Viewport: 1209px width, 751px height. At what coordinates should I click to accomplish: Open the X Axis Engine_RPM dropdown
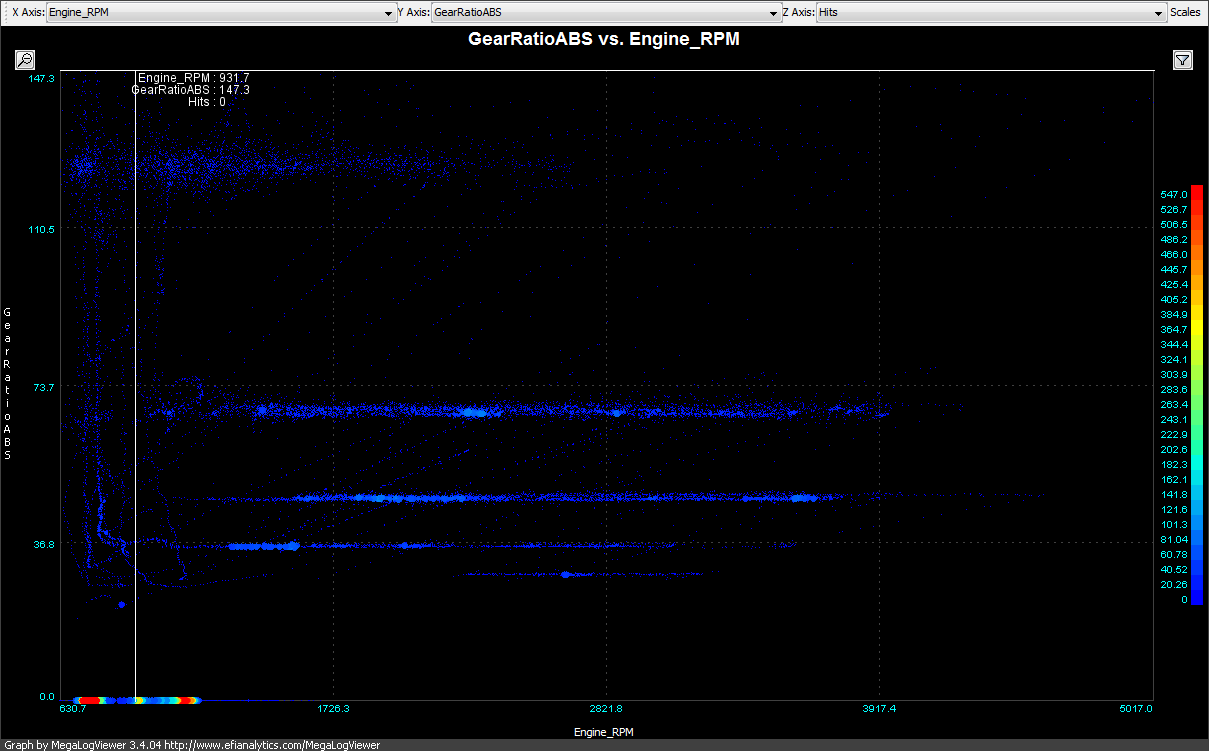click(x=221, y=13)
